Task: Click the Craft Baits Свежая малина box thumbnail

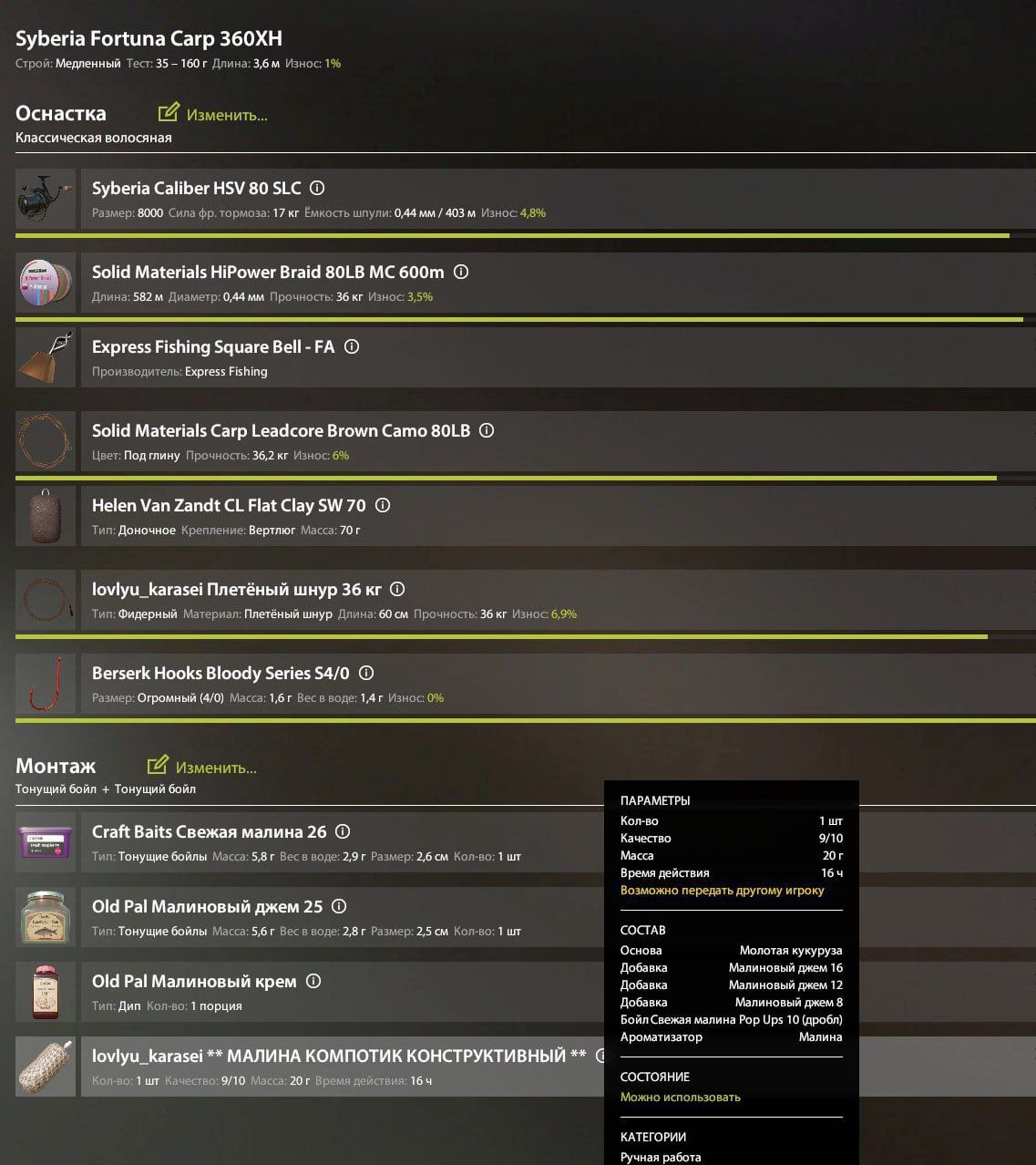Action: point(46,842)
